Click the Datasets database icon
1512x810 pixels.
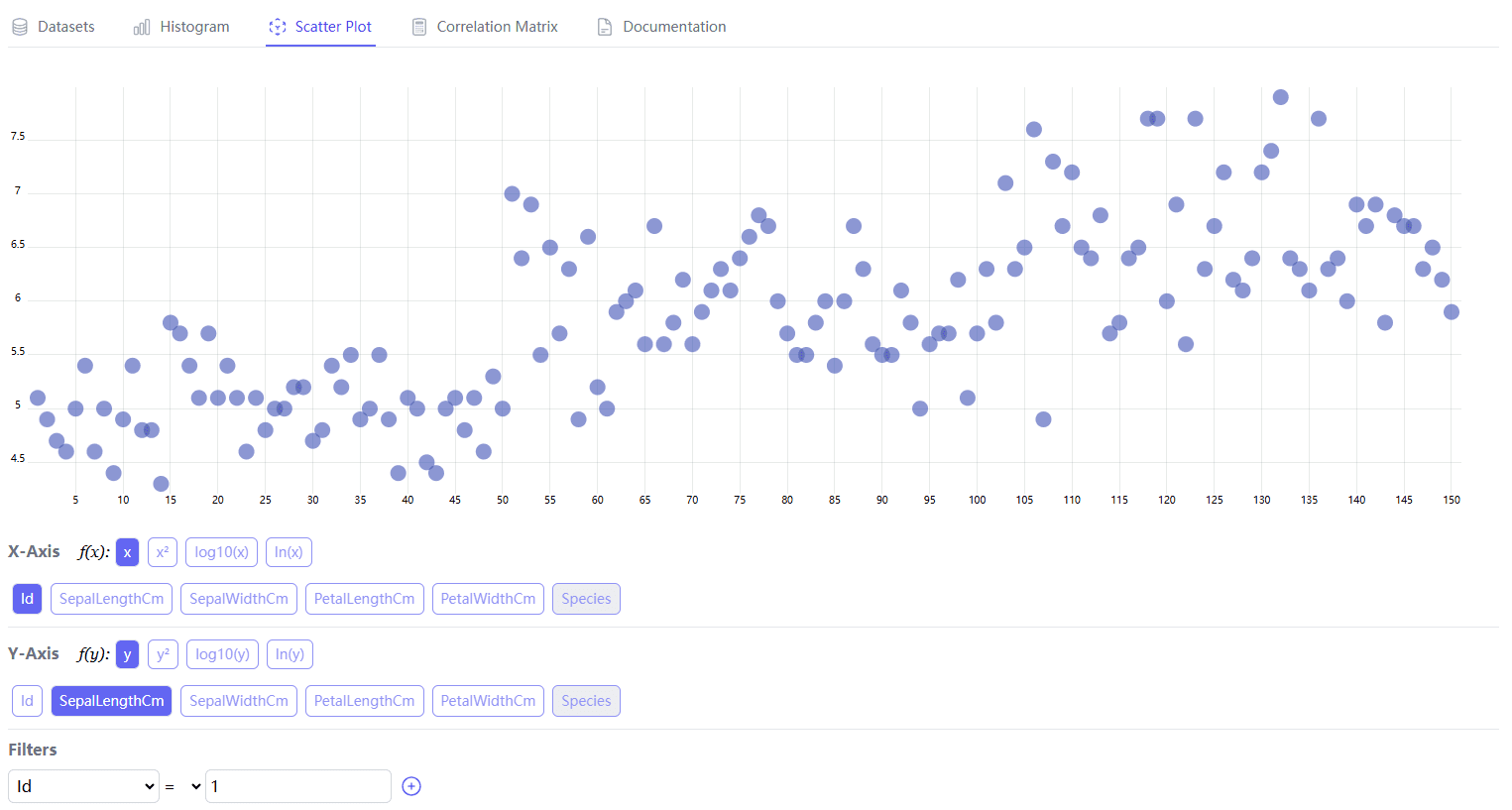point(20,27)
